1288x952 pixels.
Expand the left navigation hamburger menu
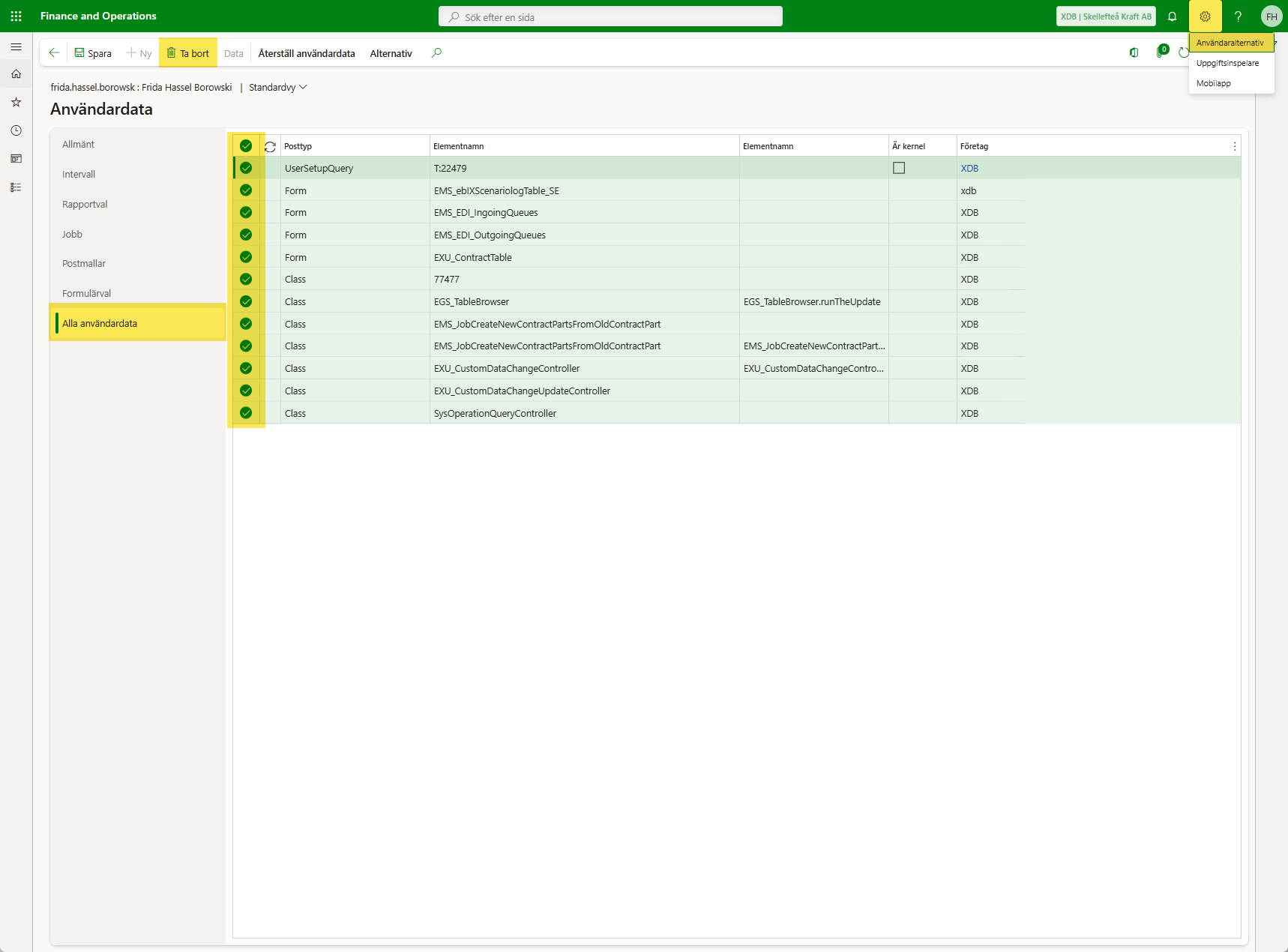point(16,46)
